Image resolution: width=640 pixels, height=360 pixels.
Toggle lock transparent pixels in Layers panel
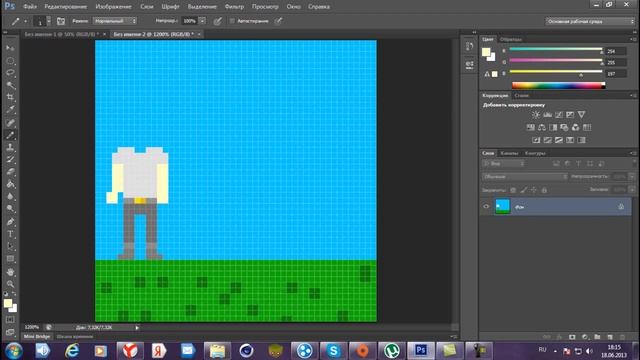(x=513, y=190)
